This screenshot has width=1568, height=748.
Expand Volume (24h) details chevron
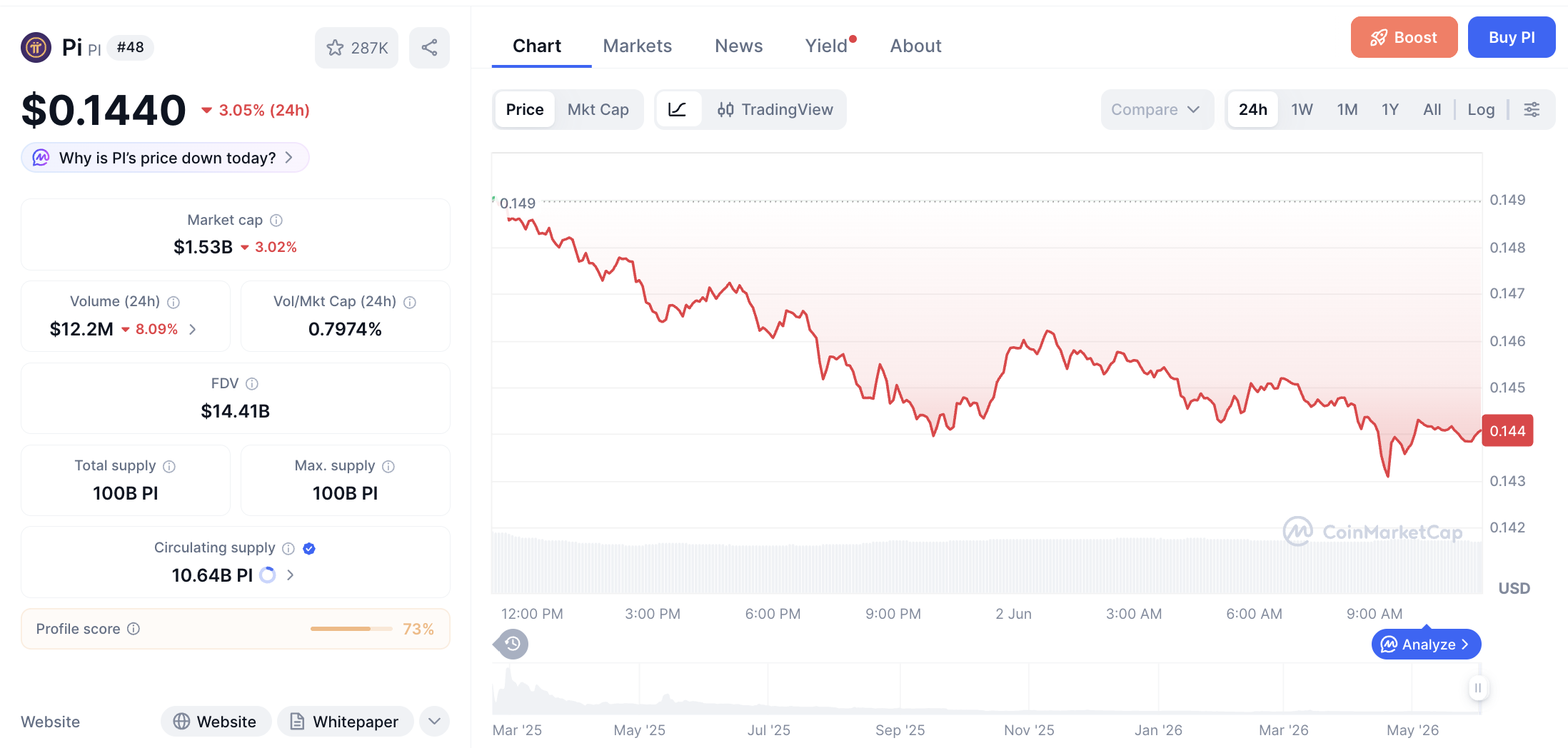pos(193,329)
